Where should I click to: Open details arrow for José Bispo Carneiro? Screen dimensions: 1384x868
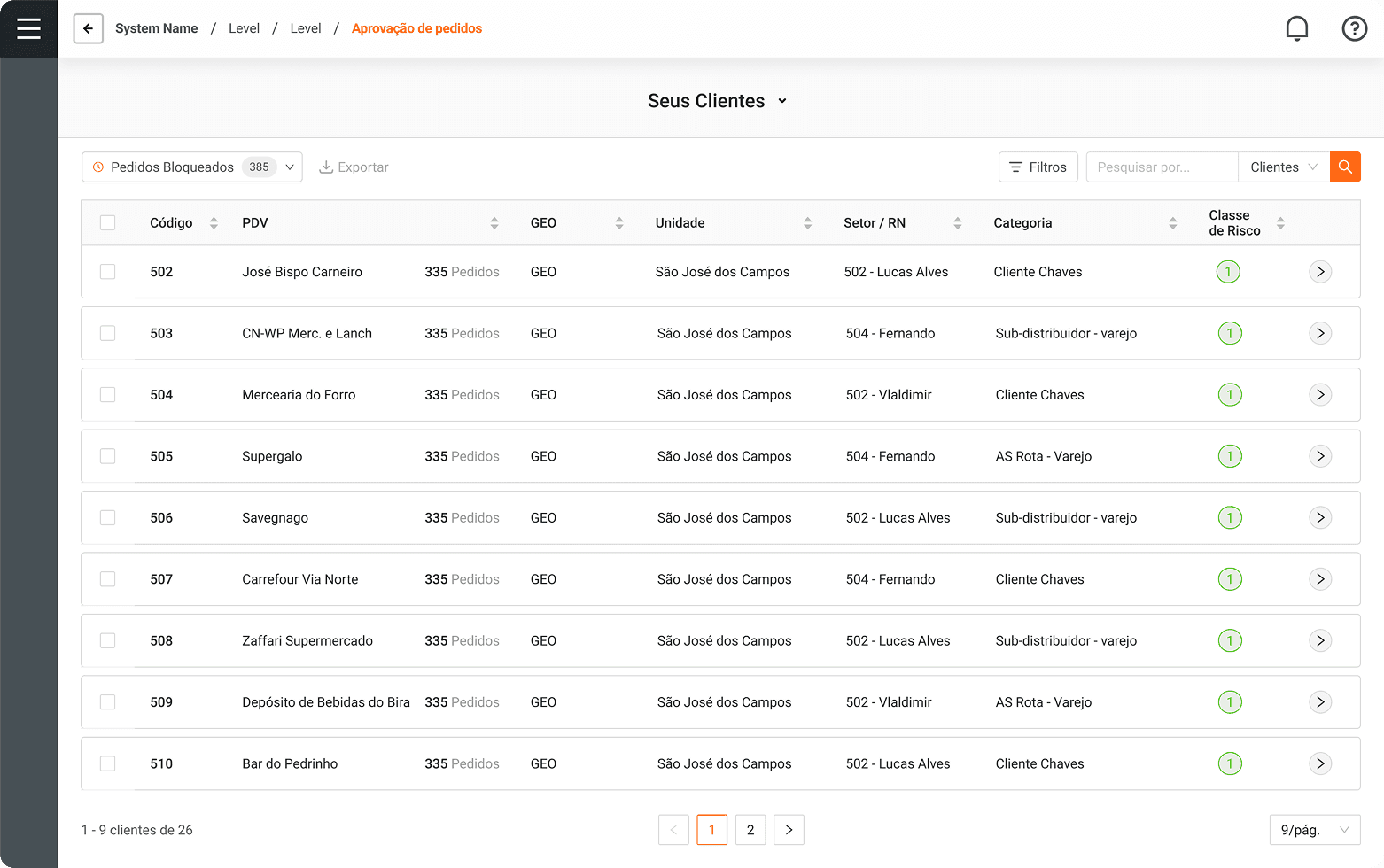(1319, 272)
